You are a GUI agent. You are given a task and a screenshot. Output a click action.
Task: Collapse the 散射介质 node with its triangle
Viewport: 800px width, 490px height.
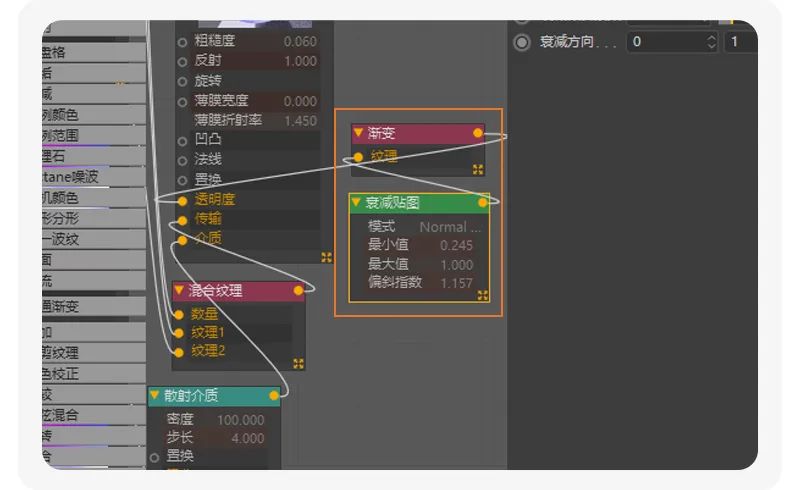coord(155,395)
